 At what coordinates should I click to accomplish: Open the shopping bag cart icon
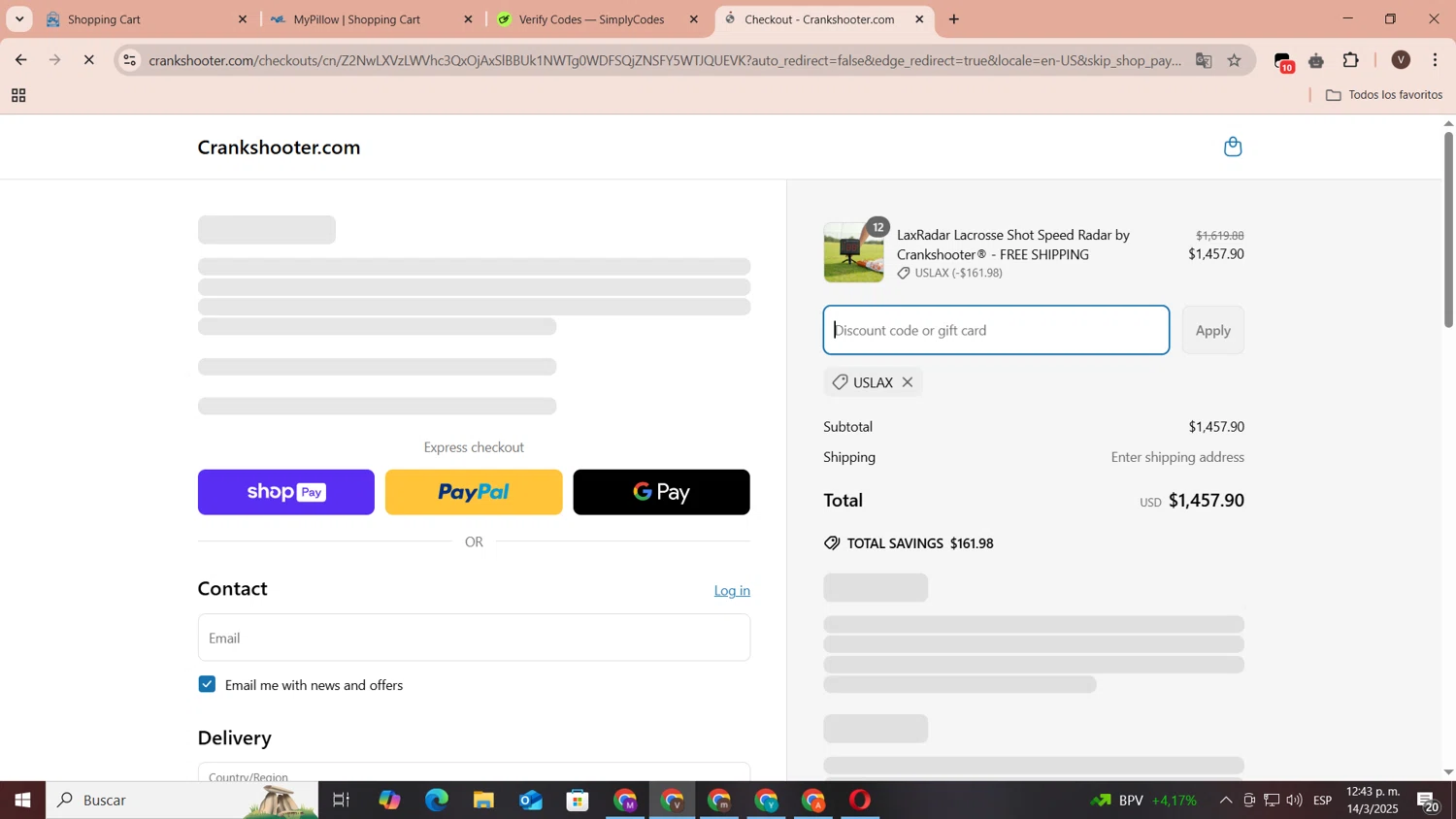tap(1233, 147)
